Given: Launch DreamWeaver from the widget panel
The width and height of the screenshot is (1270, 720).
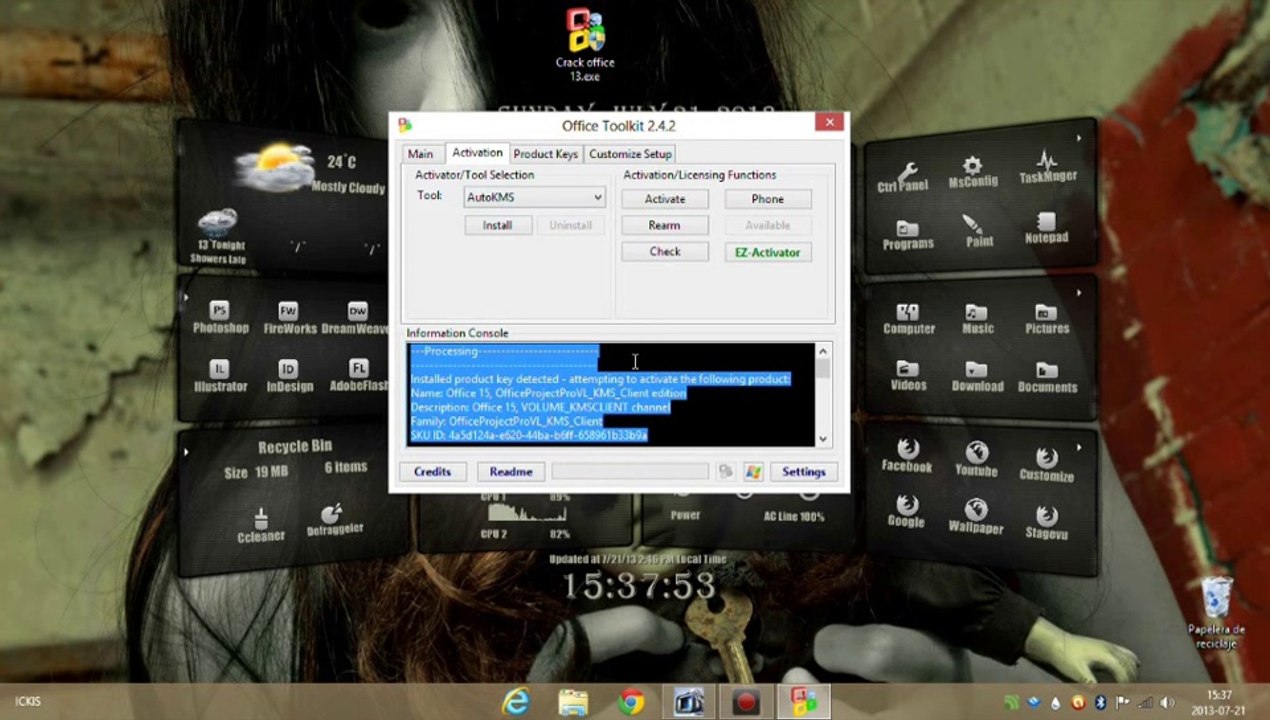Looking at the screenshot, I should pos(357,319).
